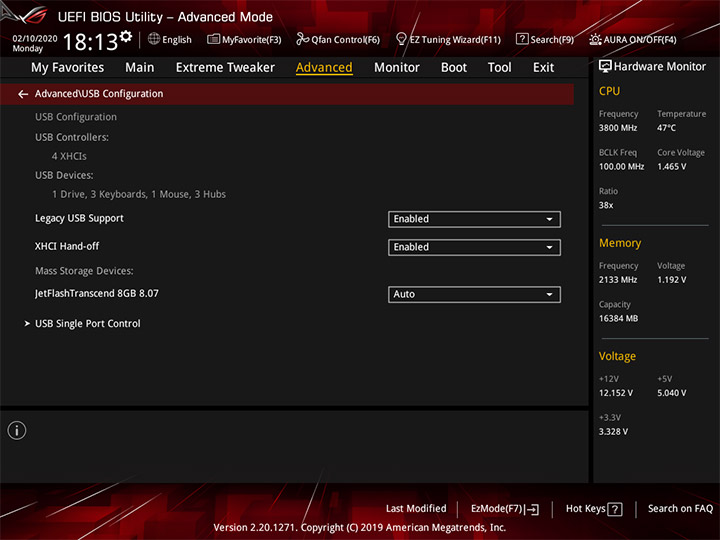Change language via English label
Viewport: 720px width, 540px height.
pyautogui.click(x=177, y=40)
